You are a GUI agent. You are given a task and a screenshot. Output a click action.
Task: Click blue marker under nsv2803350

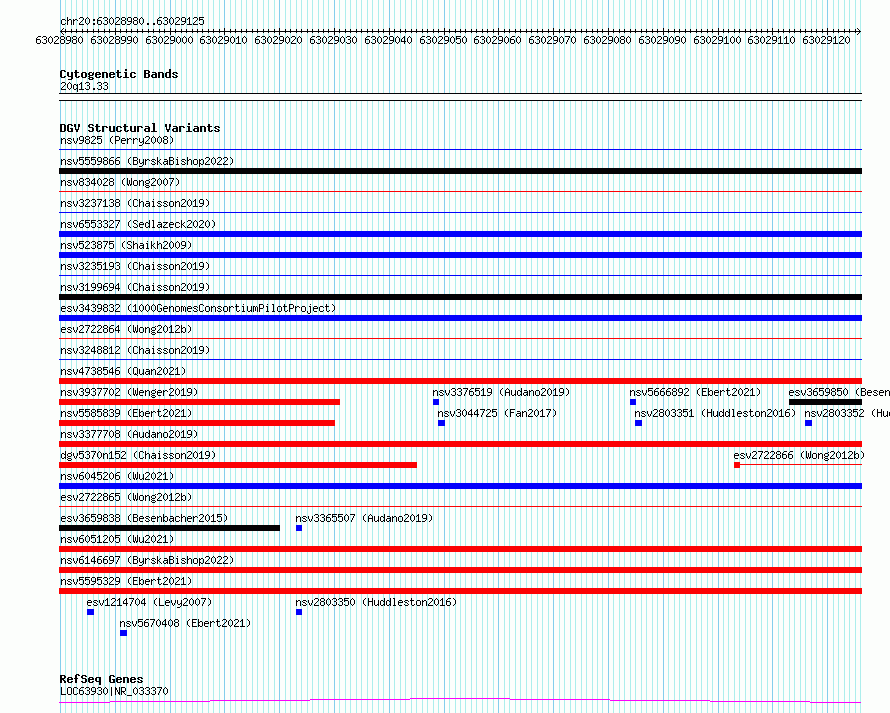coord(299,612)
